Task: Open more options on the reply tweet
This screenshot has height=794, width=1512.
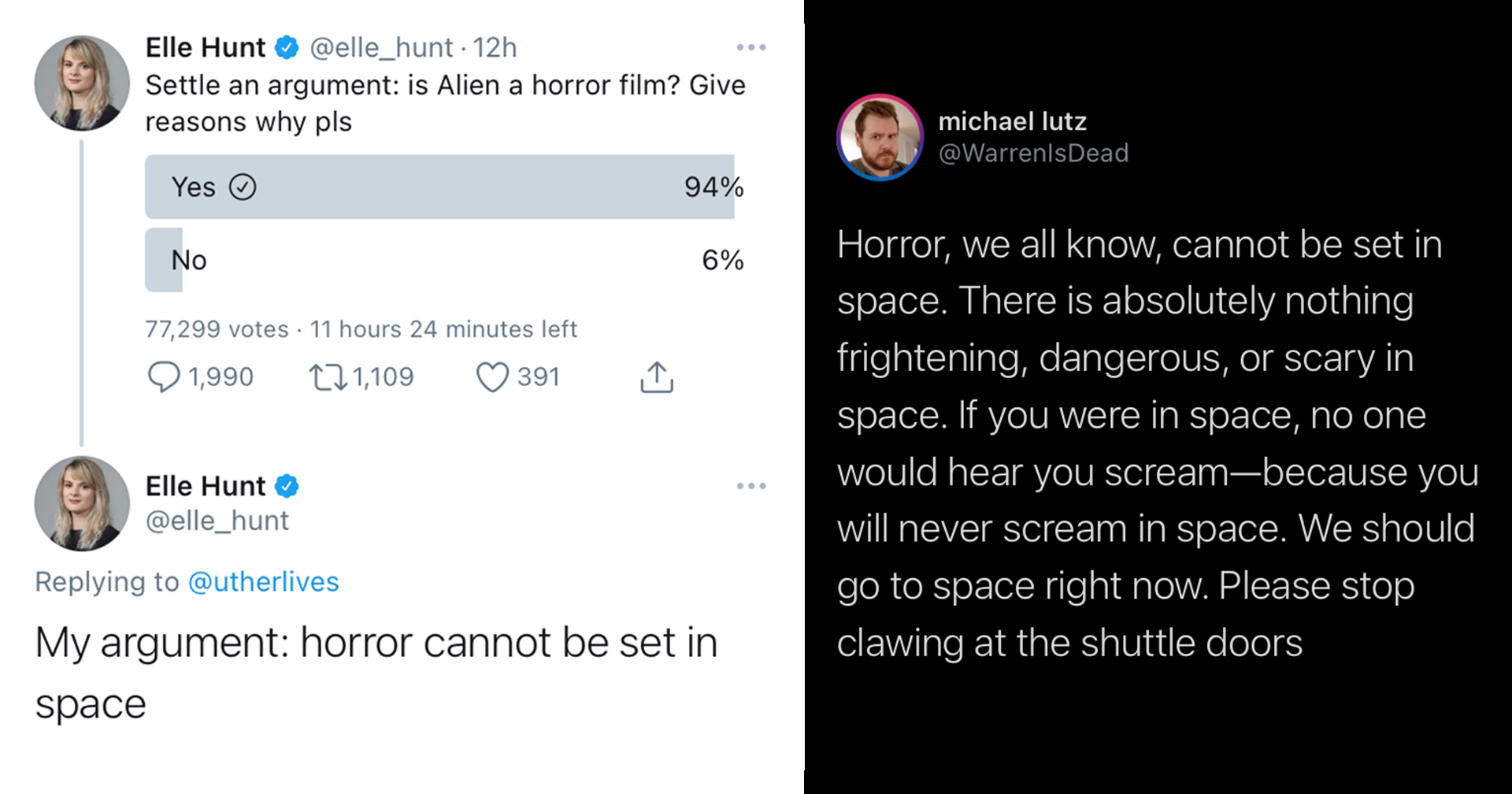Action: [x=751, y=486]
